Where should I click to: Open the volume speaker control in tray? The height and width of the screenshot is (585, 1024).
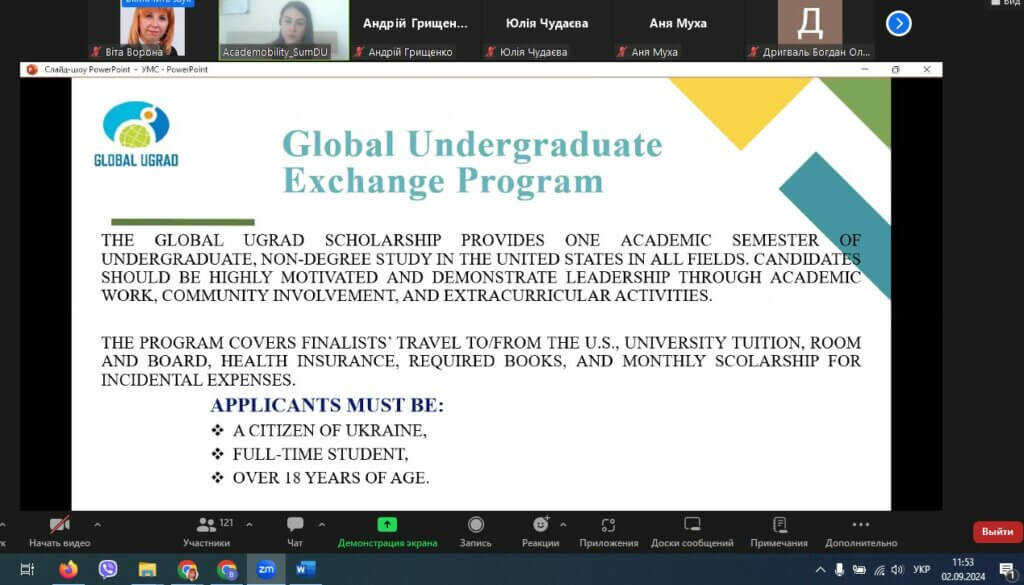(897, 570)
